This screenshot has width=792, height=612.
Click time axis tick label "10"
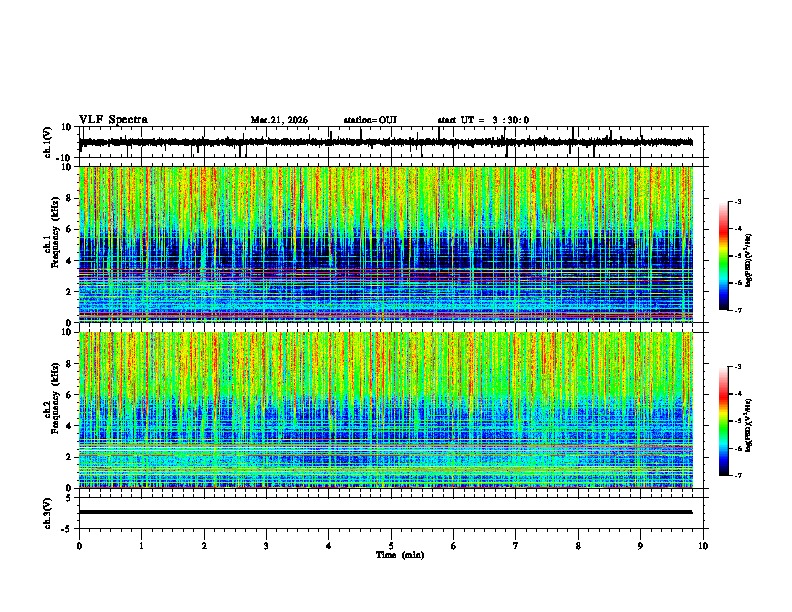[703, 546]
